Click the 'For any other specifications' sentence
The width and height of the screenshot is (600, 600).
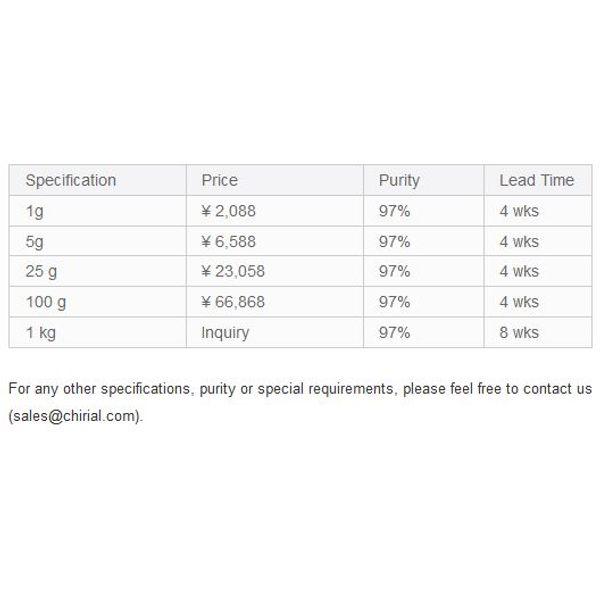pos(300,402)
